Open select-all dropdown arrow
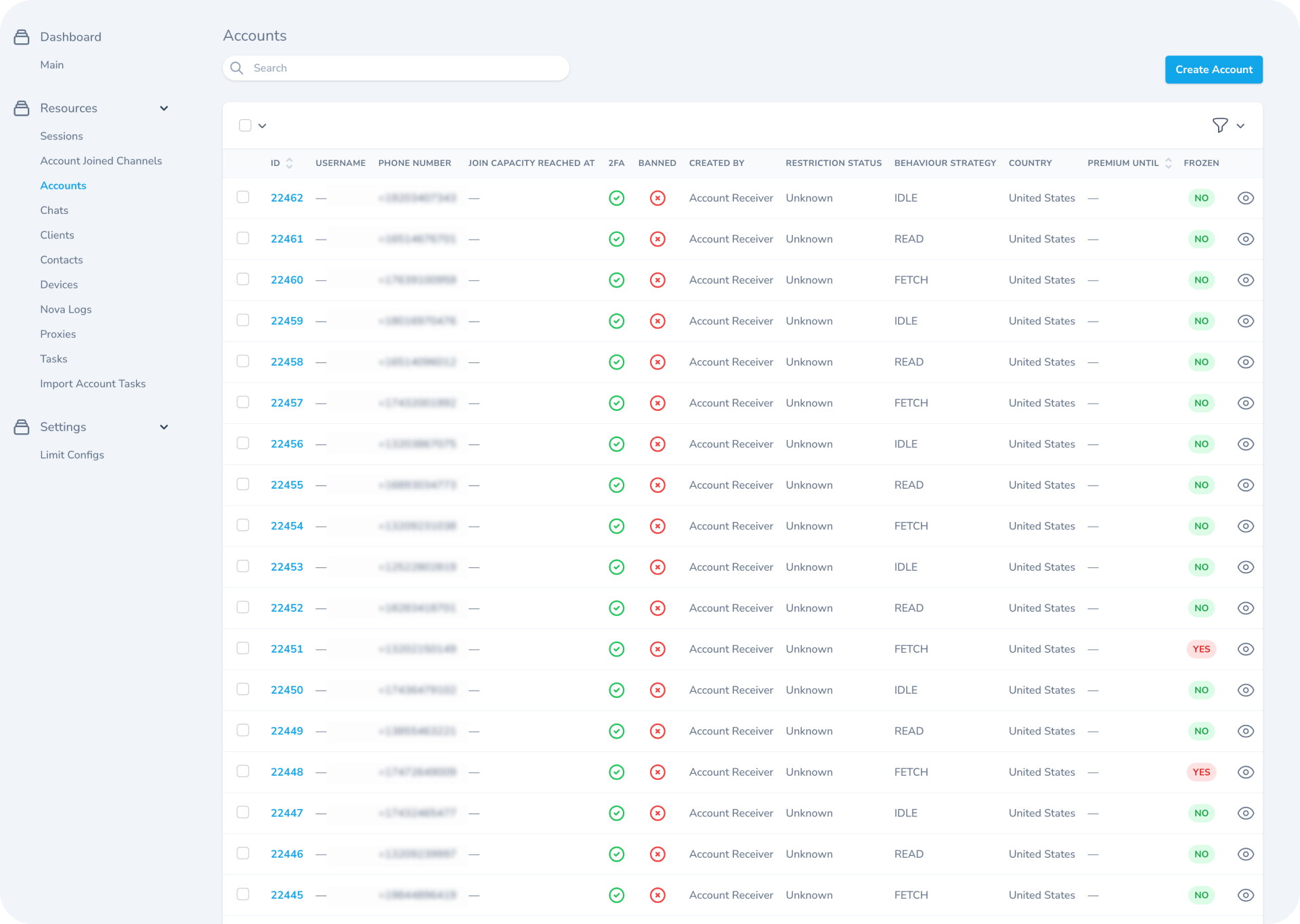This screenshot has width=1300, height=924. tap(263, 126)
